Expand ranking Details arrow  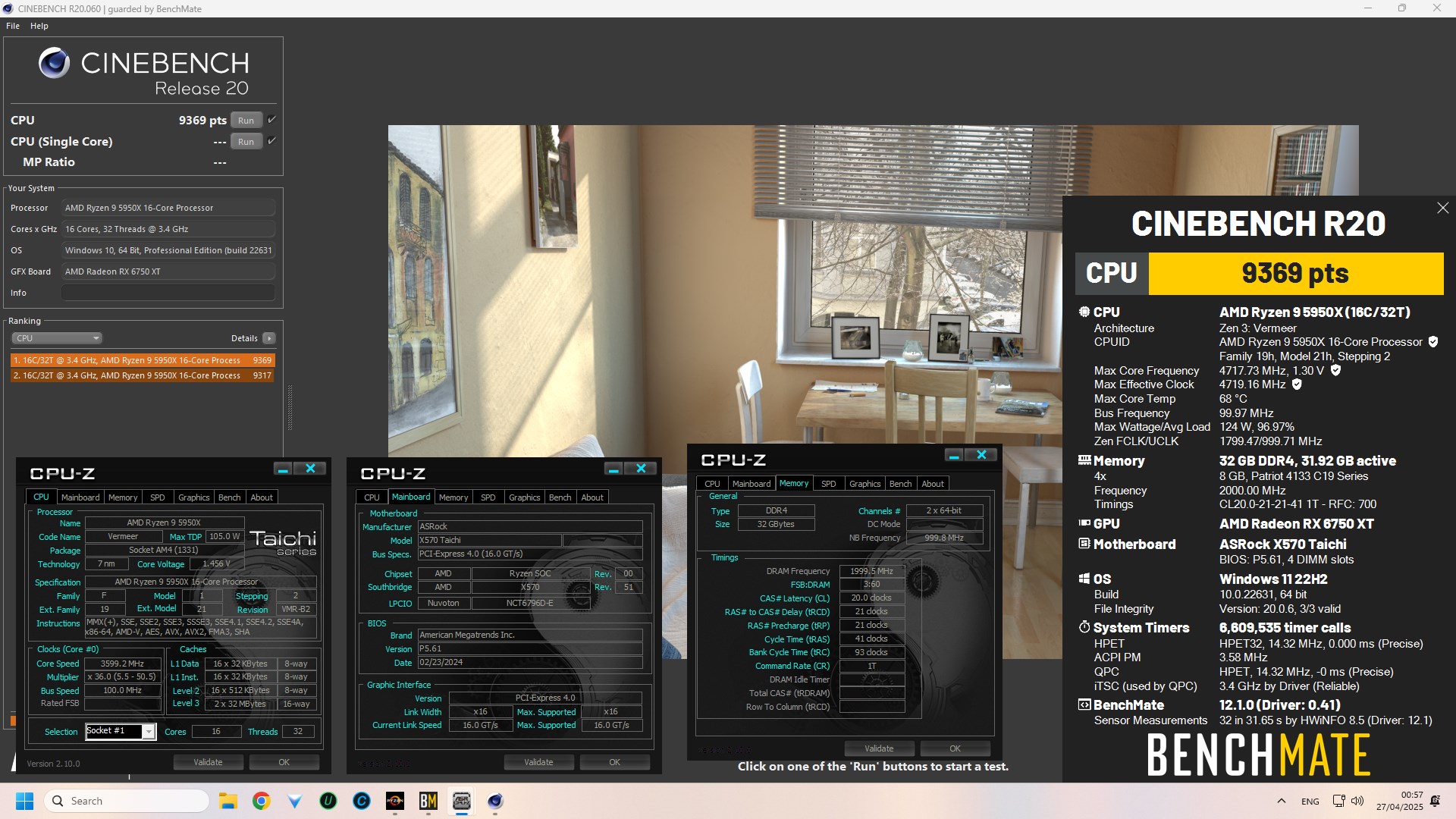269,338
